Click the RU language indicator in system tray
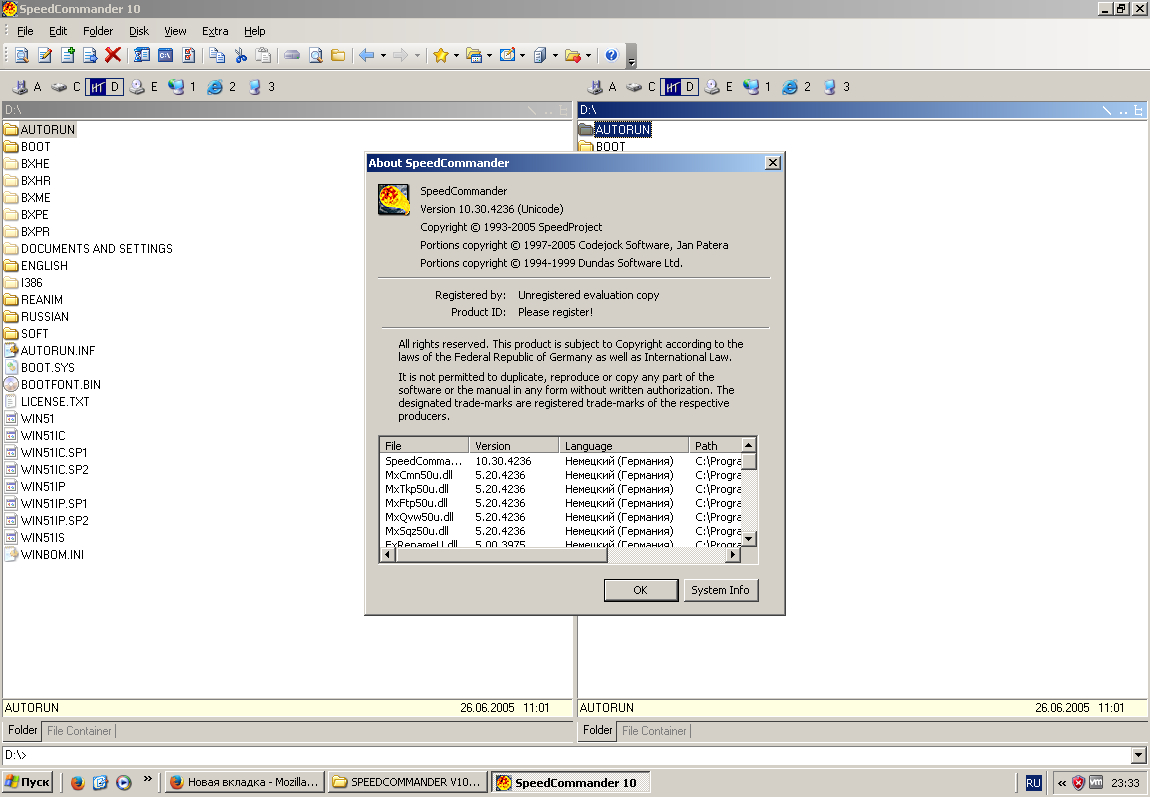The image size is (1150, 797). pos(1033,783)
